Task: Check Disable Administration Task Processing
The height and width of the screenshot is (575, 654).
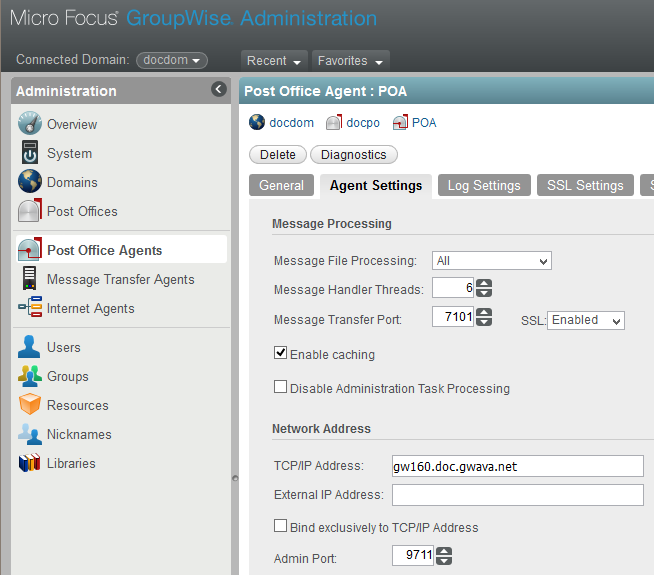Action: click(x=280, y=387)
